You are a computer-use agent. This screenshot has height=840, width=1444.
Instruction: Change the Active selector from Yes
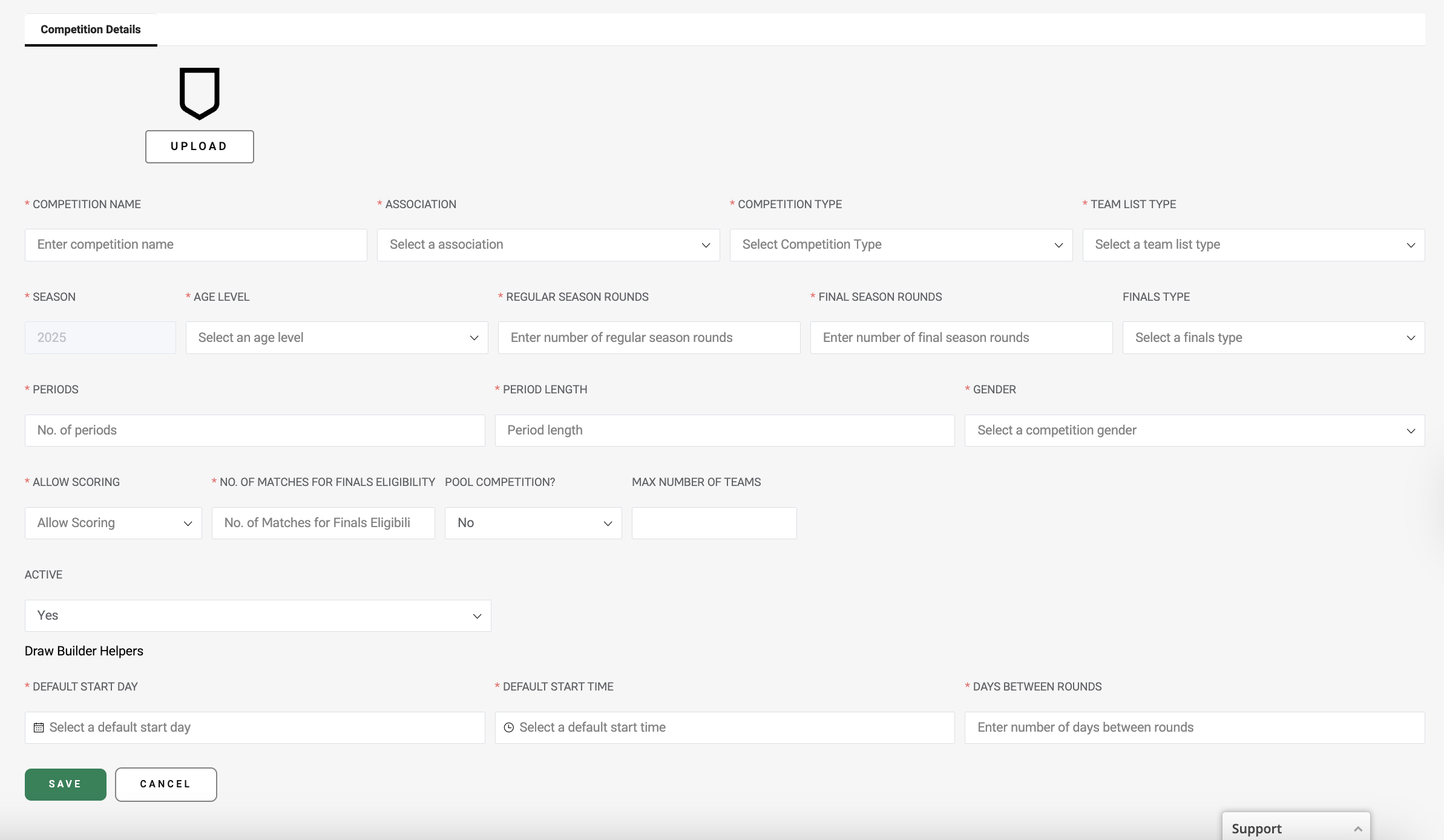click(257, 615)
